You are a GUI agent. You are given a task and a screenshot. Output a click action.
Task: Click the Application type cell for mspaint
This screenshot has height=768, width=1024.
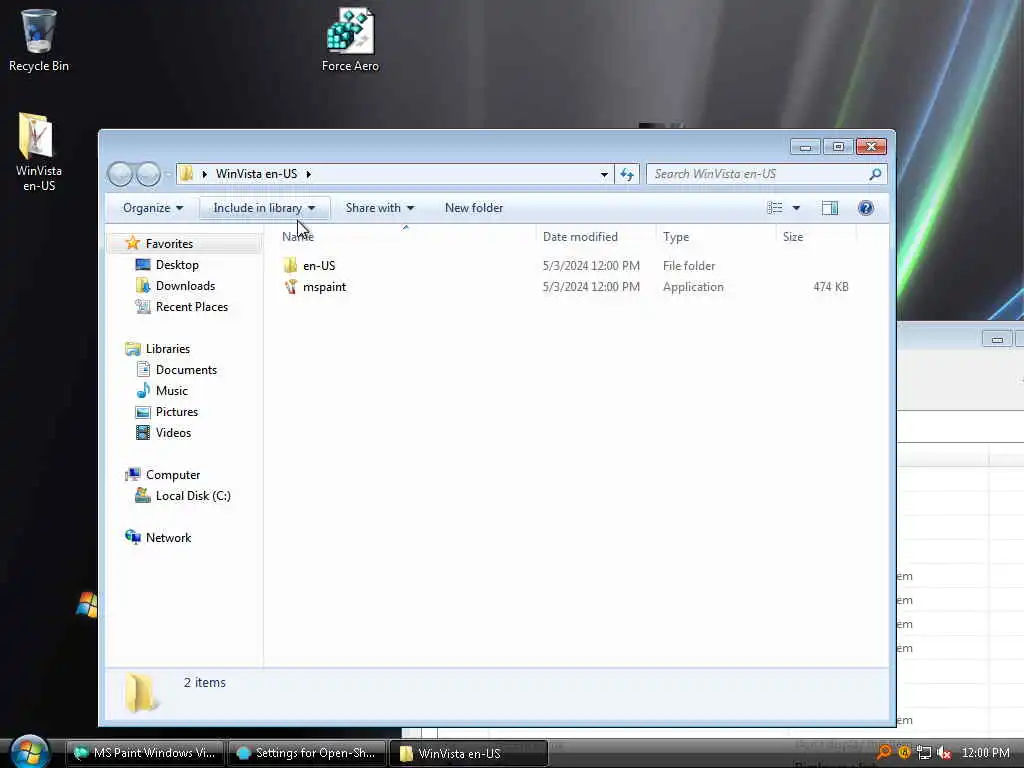693,287
